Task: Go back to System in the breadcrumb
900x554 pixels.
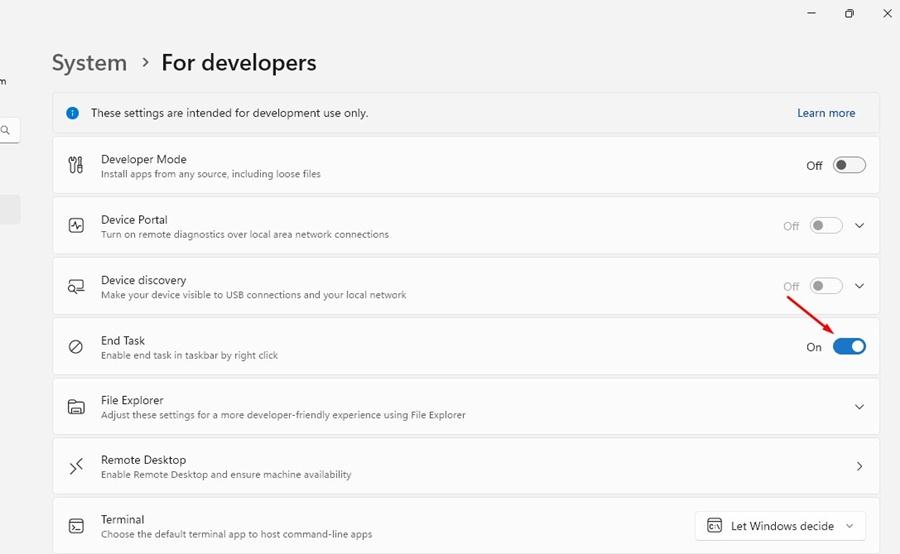Action: point(89,63)
